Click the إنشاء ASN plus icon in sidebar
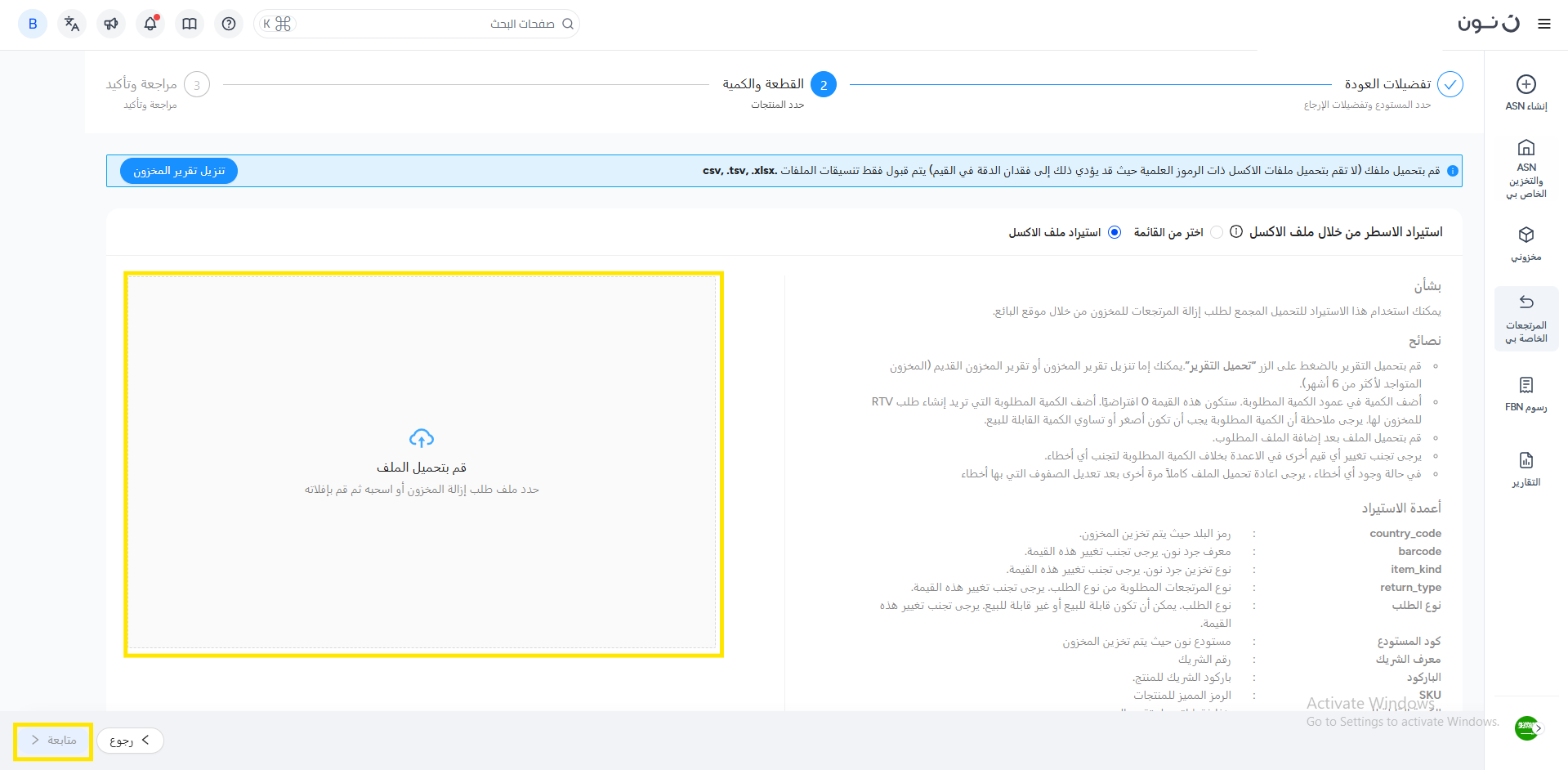This screenshot has width=1568, height=770. 1526,84
